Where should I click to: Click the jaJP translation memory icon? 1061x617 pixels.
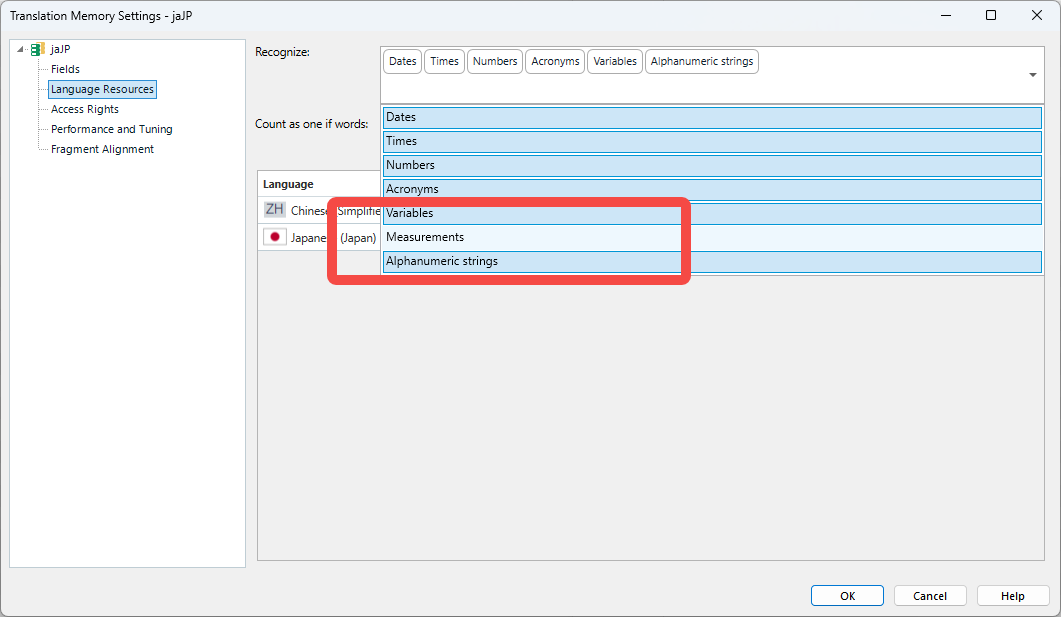36,48
